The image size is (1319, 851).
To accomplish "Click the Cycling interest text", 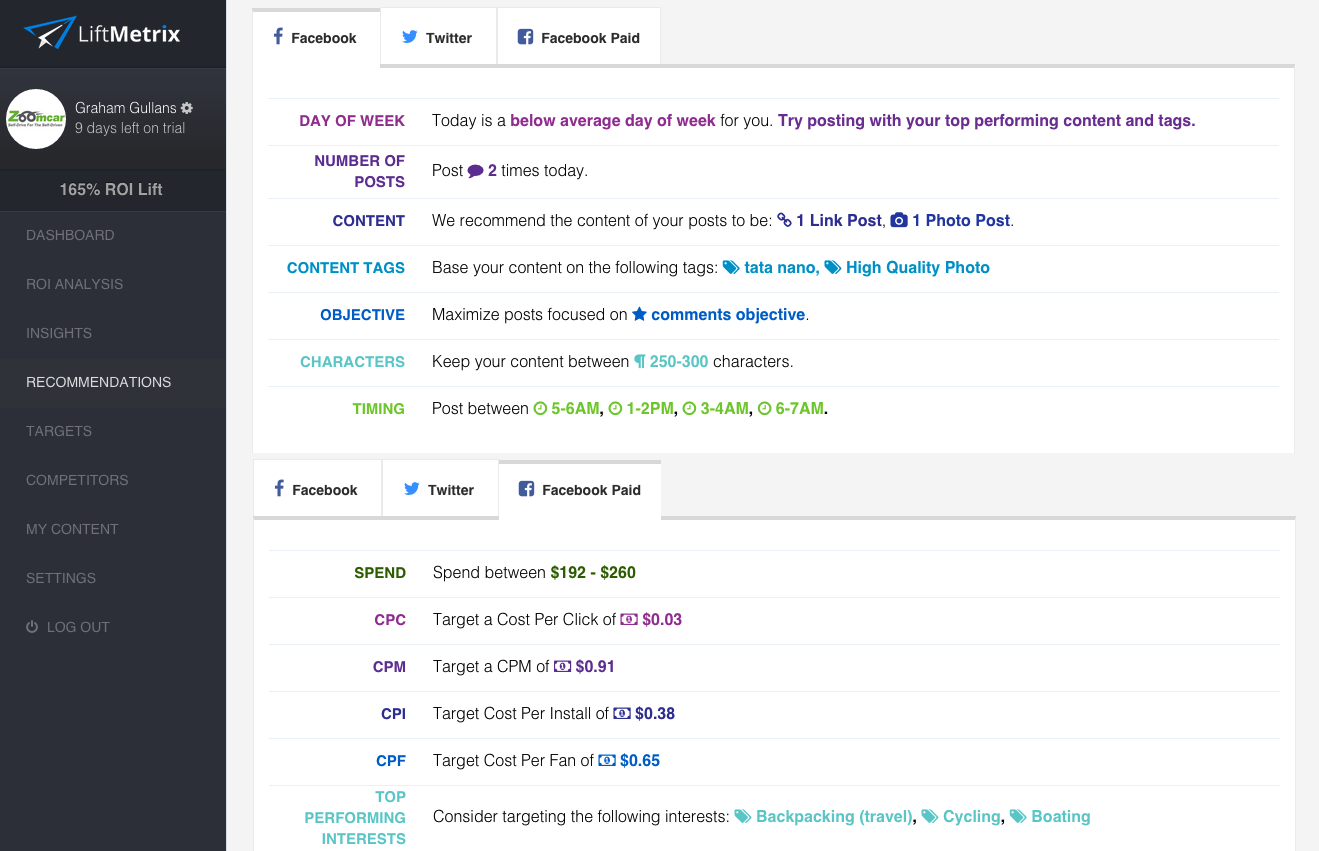I will pyautogui.click(x=972, y=816).
